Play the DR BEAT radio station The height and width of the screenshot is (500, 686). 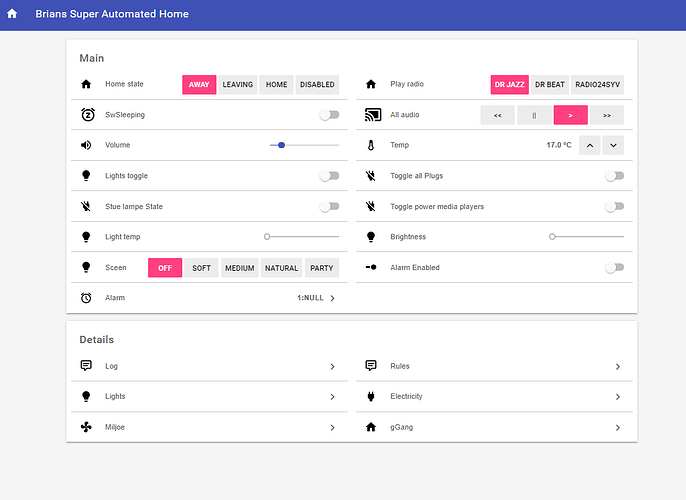[550, 85]
